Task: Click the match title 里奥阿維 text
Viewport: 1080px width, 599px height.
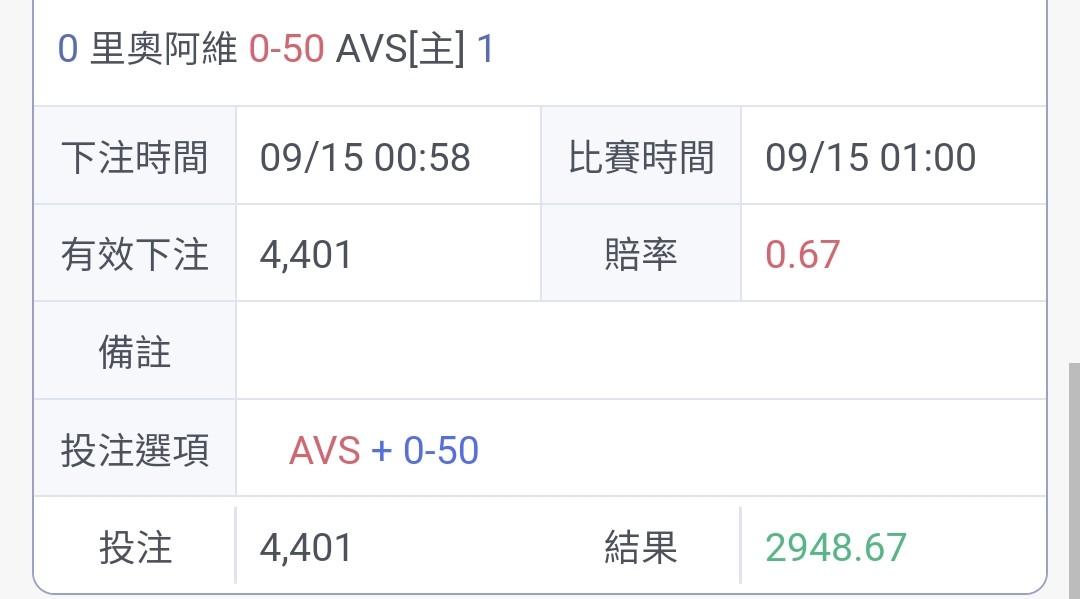Action: click(163, 49)
